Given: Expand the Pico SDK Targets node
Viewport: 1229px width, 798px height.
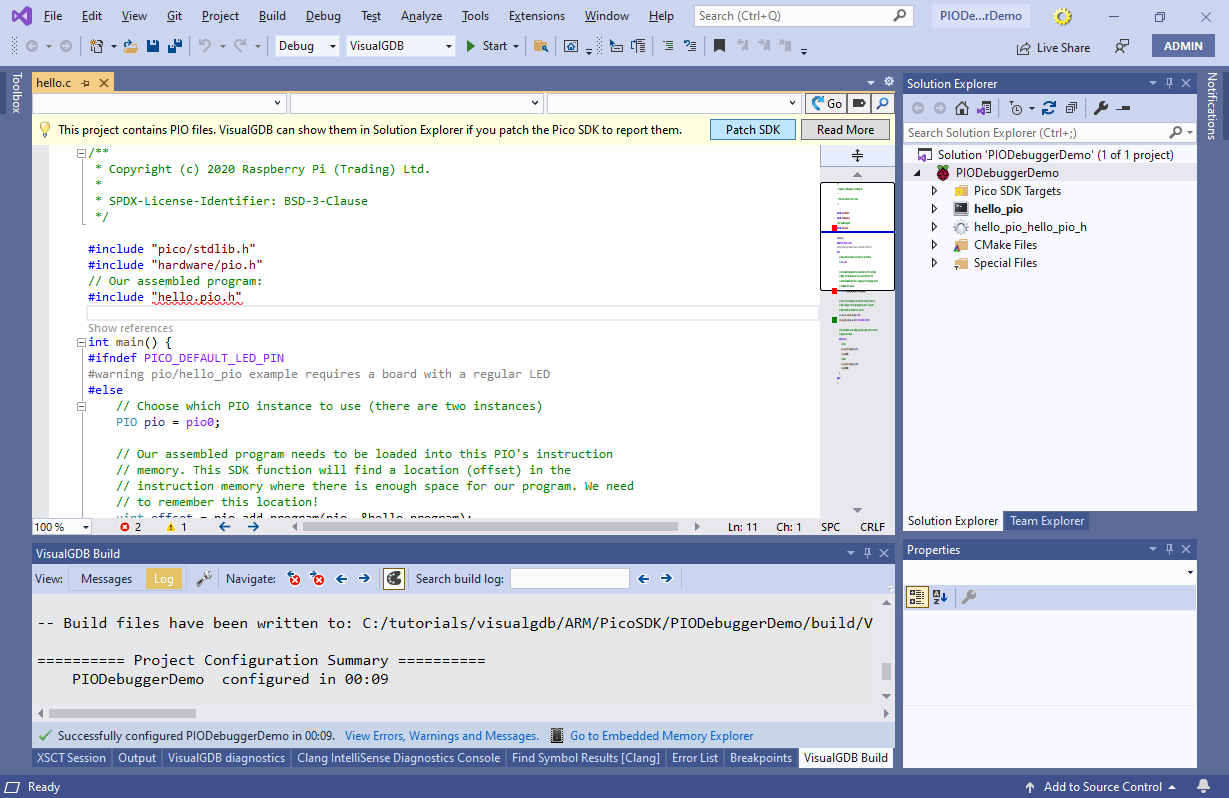Looking at the screenshot, I should 935,191.
